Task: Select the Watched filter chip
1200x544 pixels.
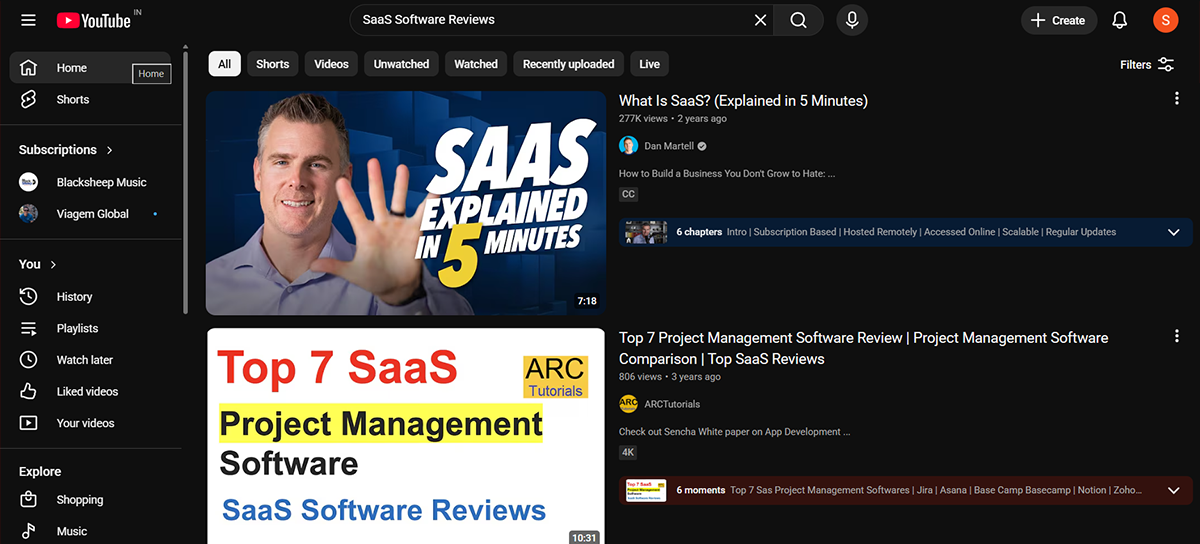Action: (x=476, y=64)
